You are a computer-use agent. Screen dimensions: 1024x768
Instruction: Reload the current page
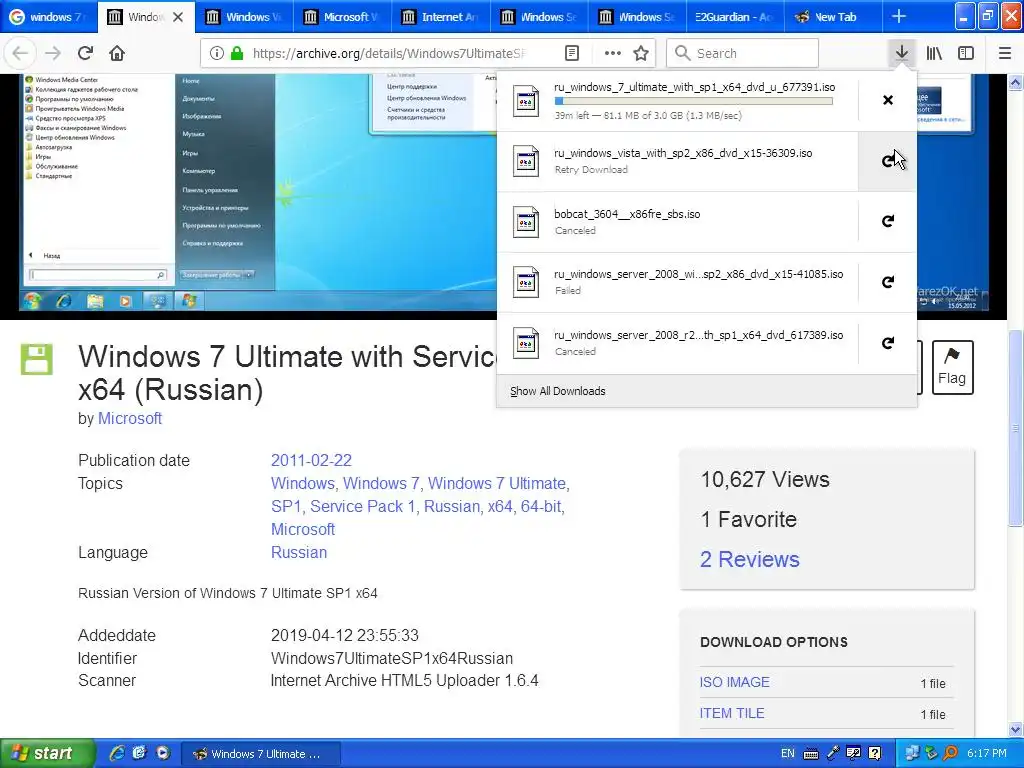tap(86, 53)
